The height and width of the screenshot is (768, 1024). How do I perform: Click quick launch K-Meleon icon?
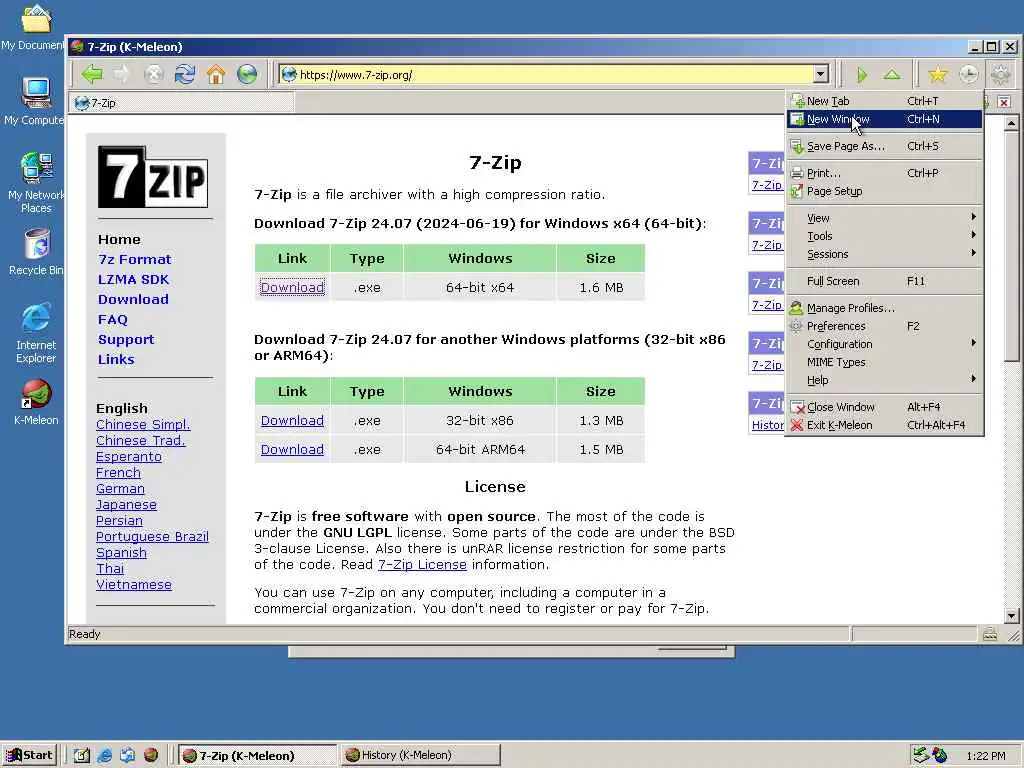point(151,756)
